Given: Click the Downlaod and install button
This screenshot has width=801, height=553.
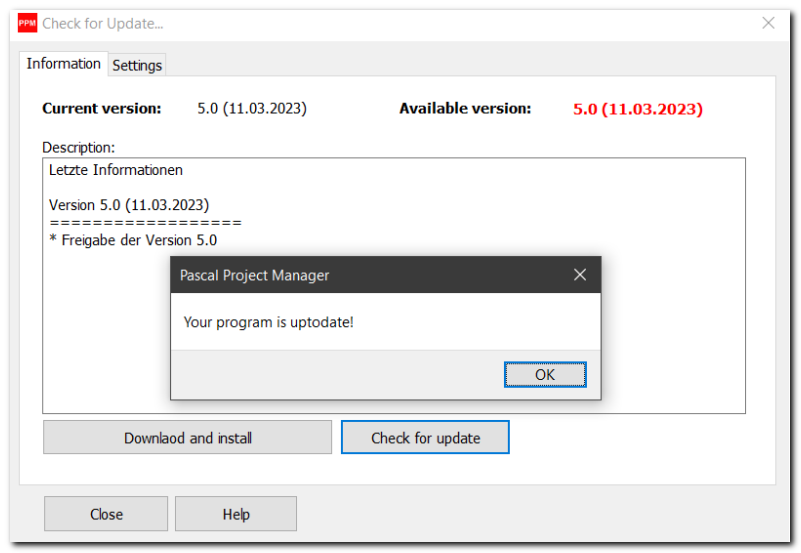Looking at the screenshot, I should (187, 438).
